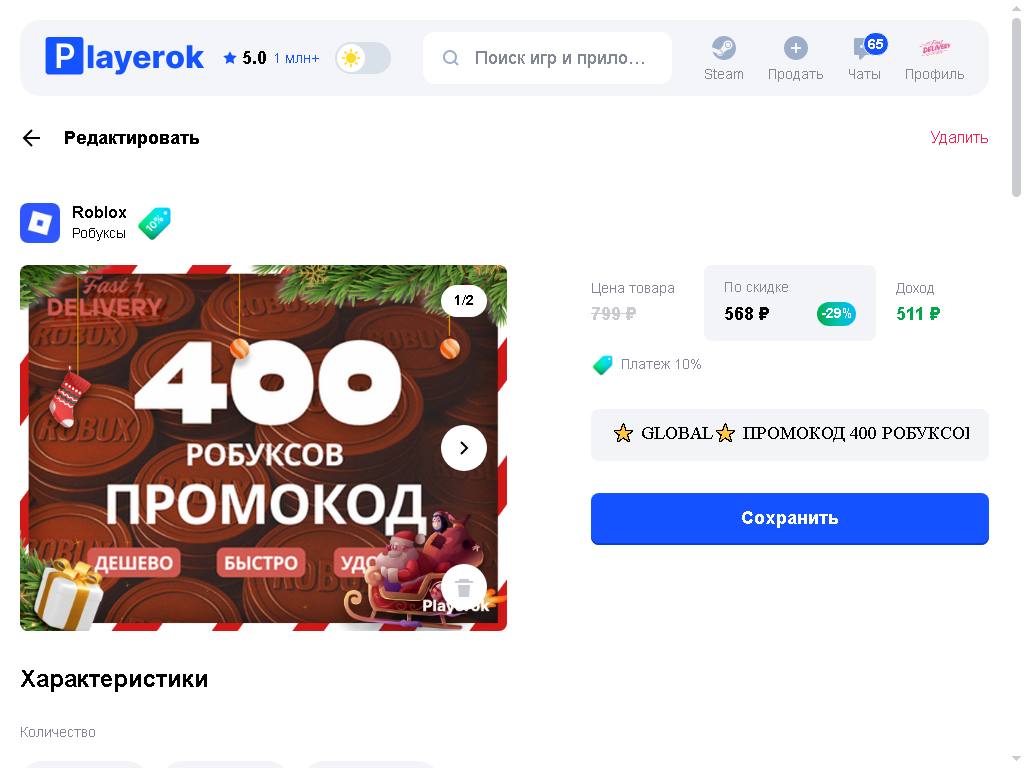The width and height of the screenshot is (1024, 768).
Task: Open the Профиль avatar icon
Action: (x=935, y=47)
